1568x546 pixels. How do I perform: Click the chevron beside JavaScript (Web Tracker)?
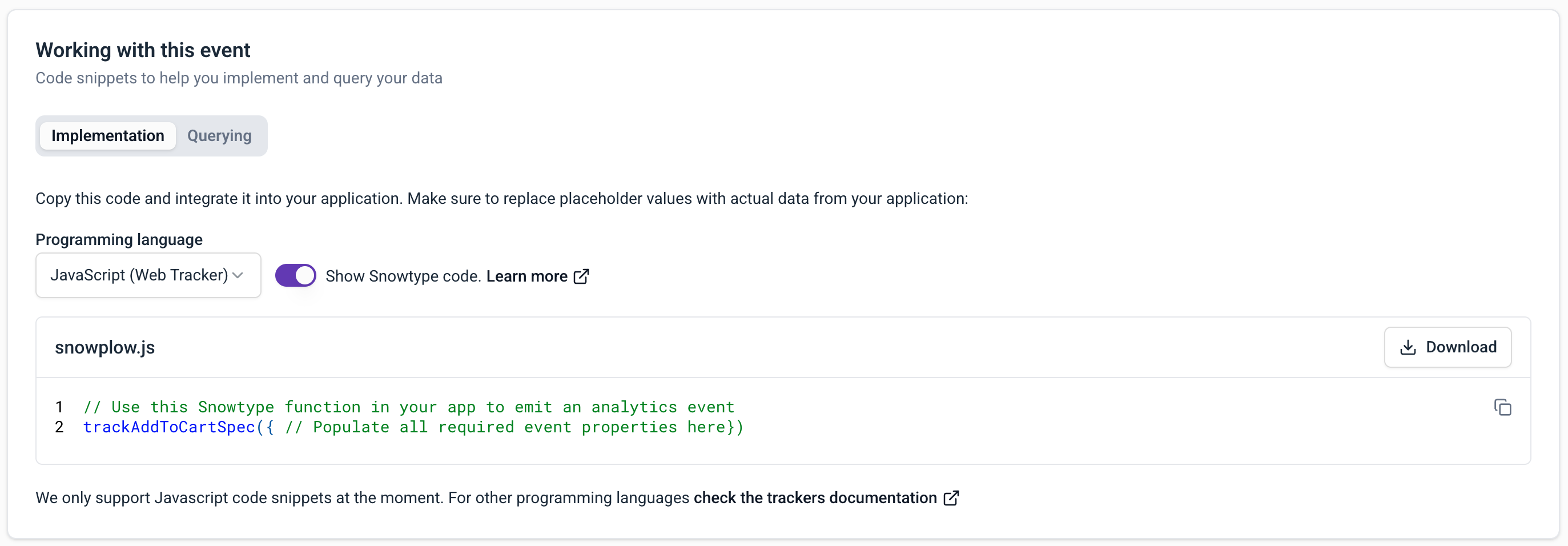239,276
